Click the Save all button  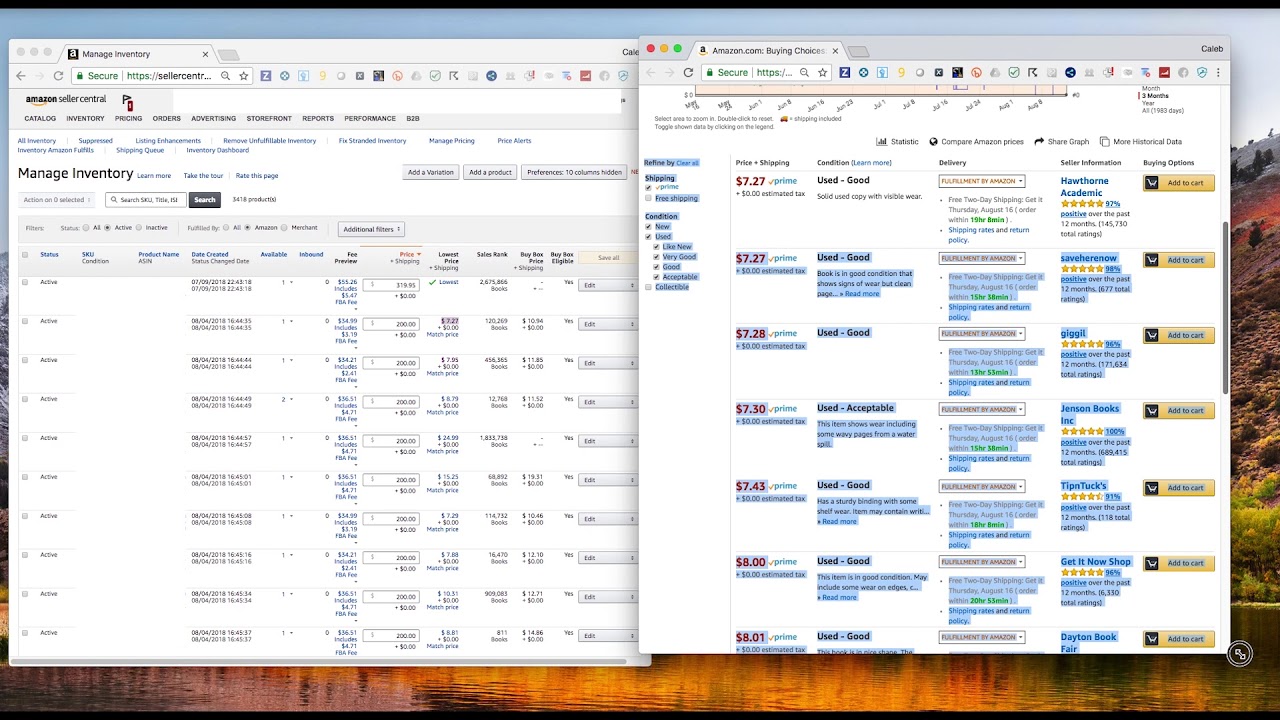pyautogui.click(x=608, y=258)
